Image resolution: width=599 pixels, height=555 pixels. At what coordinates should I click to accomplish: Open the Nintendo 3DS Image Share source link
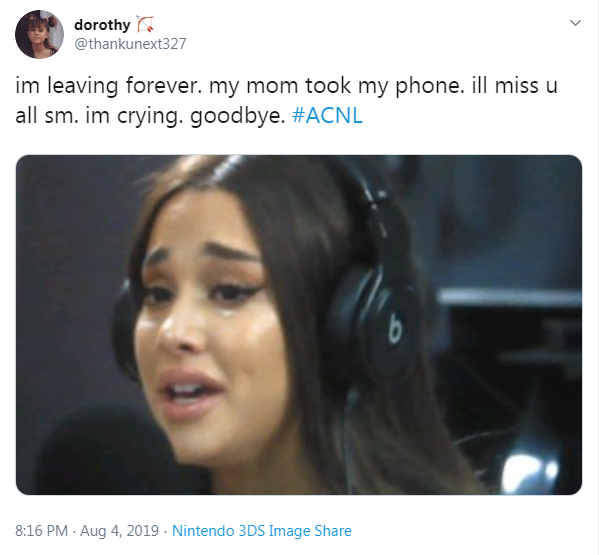click(x=262, y=531)
